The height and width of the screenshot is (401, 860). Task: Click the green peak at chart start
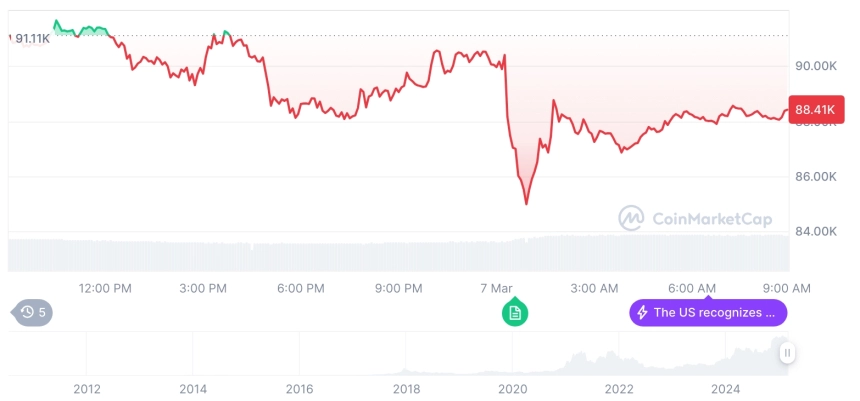pyautogui.click(x=56, y=22)
